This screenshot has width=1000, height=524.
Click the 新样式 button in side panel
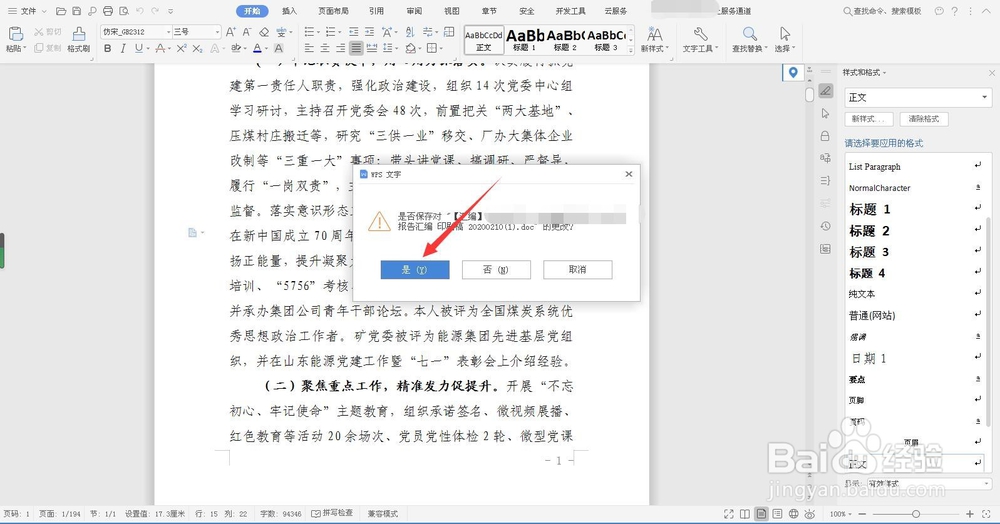[869, 119]
